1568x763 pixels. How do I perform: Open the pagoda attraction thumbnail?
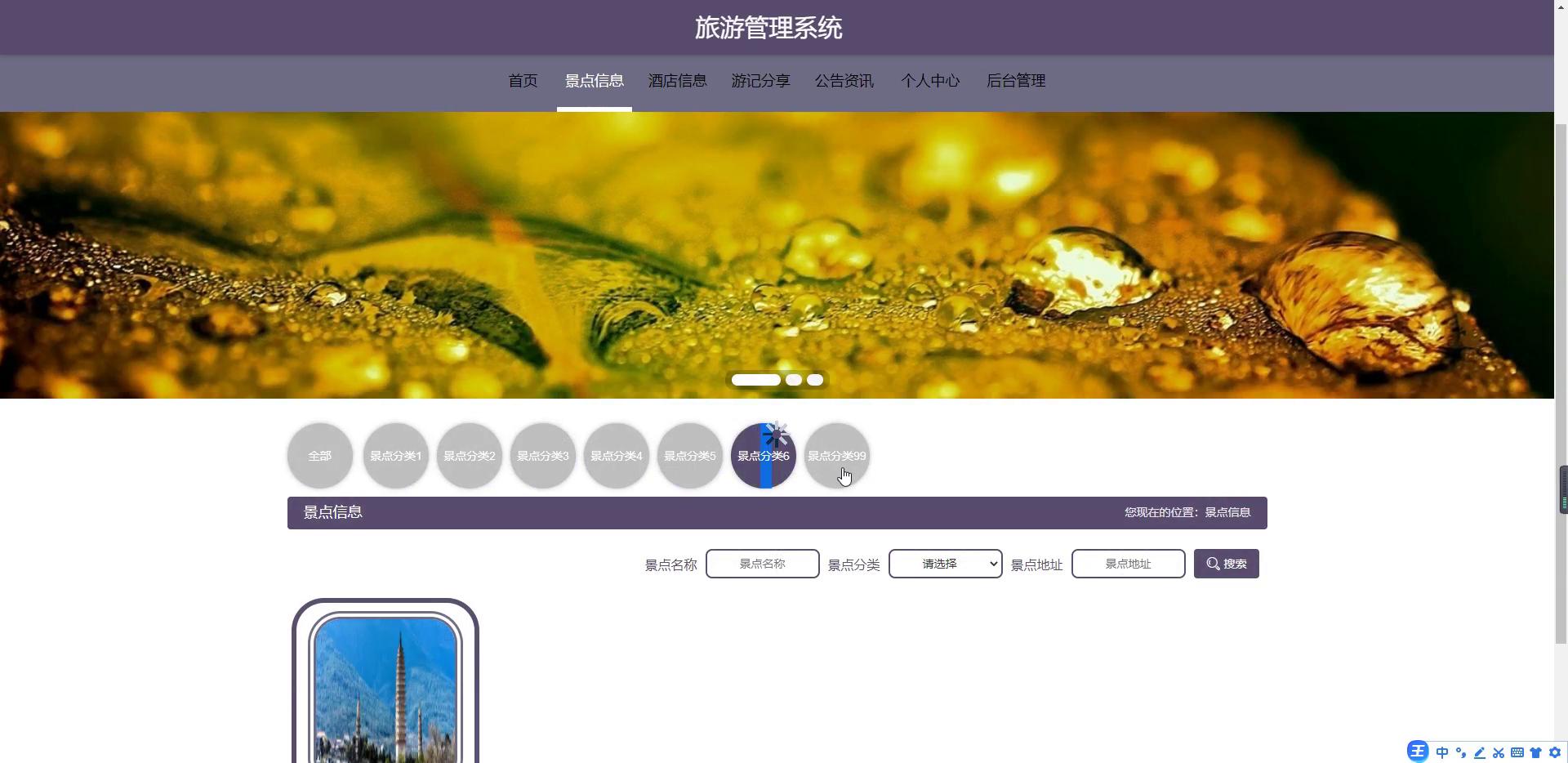tap(385, 689)
